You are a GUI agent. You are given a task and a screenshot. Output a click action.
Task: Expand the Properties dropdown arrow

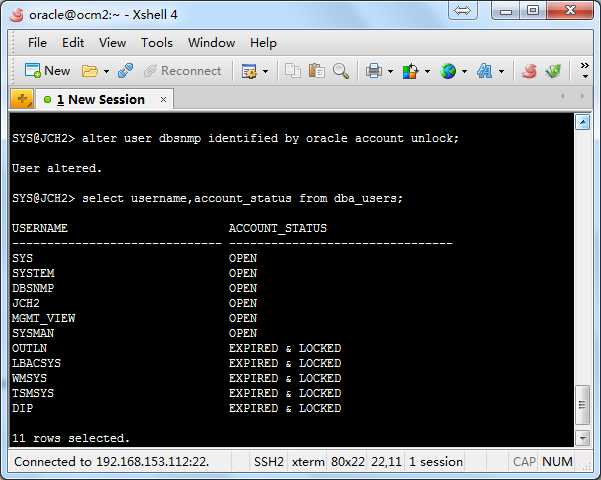265,71
